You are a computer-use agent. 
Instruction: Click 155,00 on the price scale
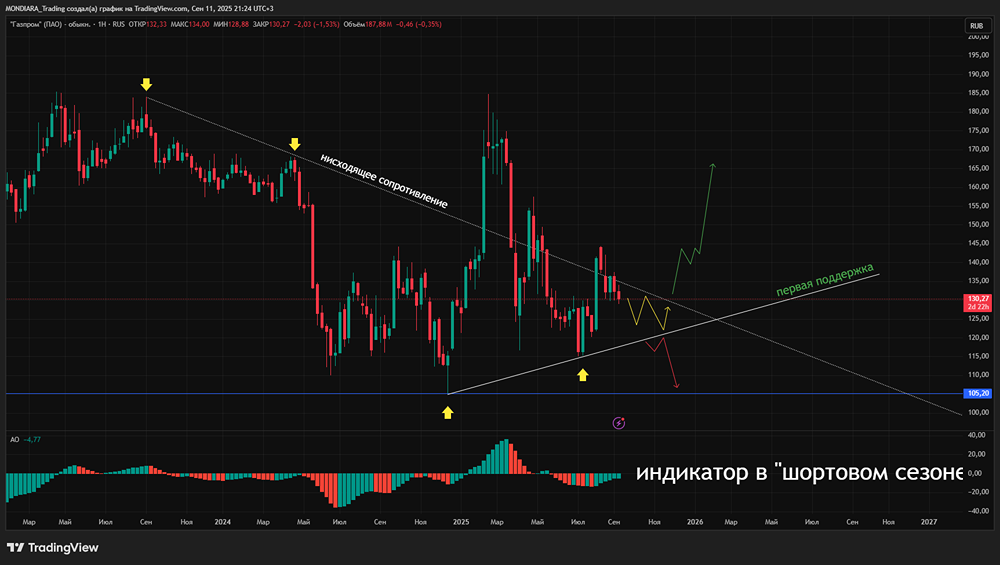point(978,205)
